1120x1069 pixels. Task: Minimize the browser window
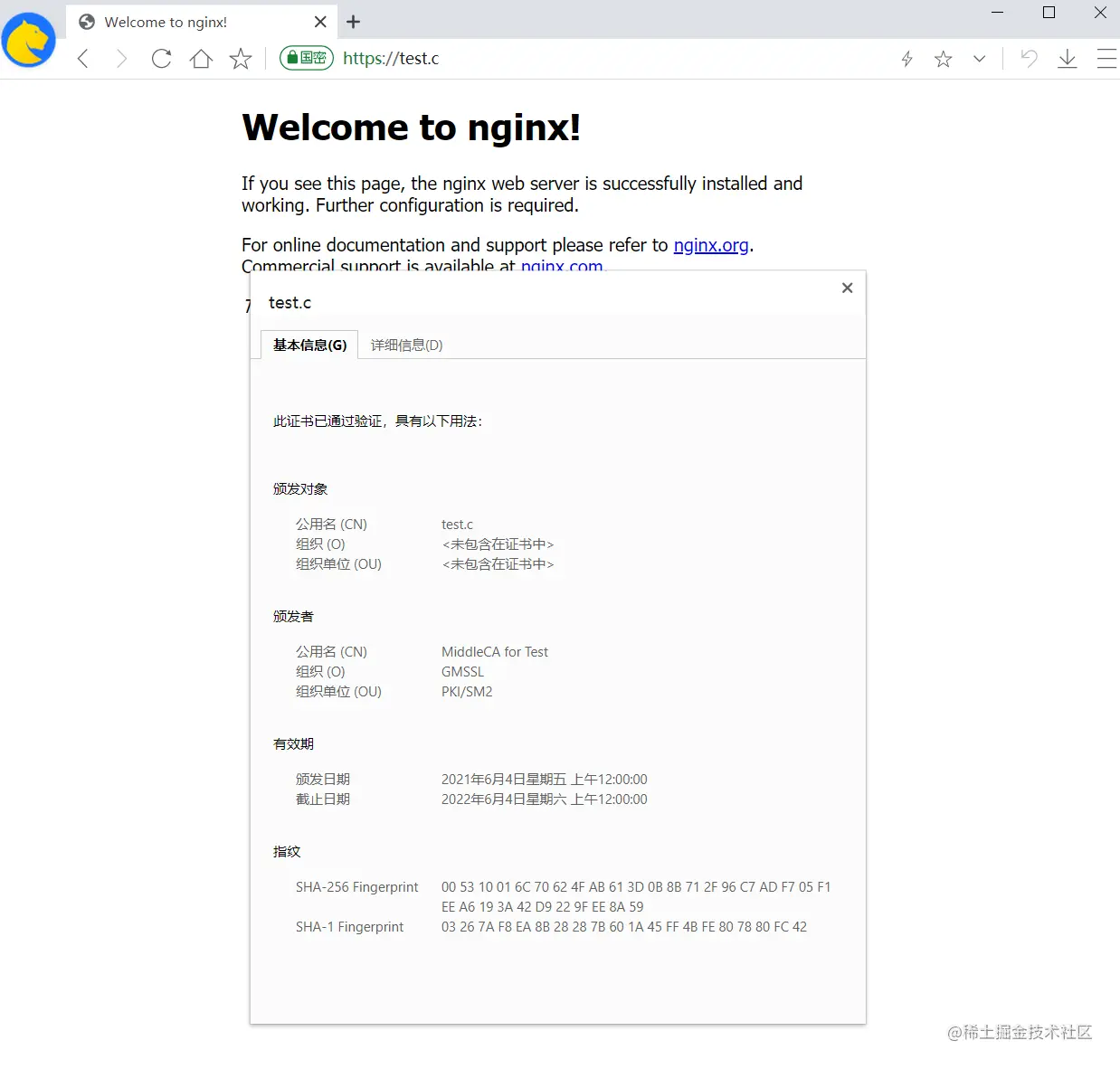998,13
